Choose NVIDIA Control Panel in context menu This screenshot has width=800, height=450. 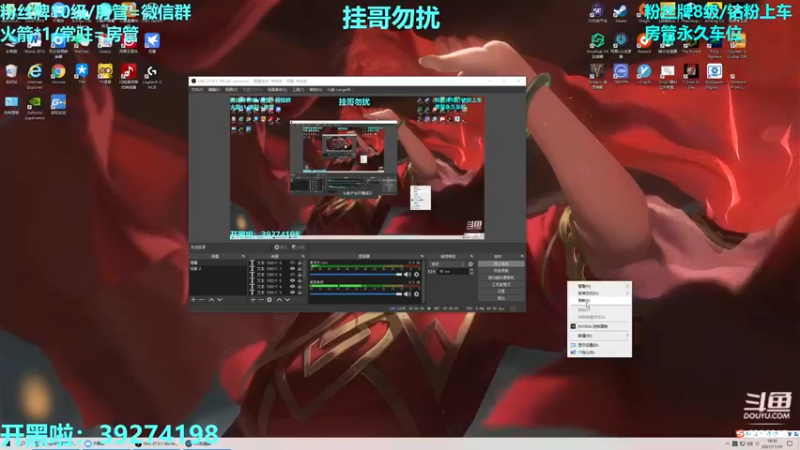599,326
